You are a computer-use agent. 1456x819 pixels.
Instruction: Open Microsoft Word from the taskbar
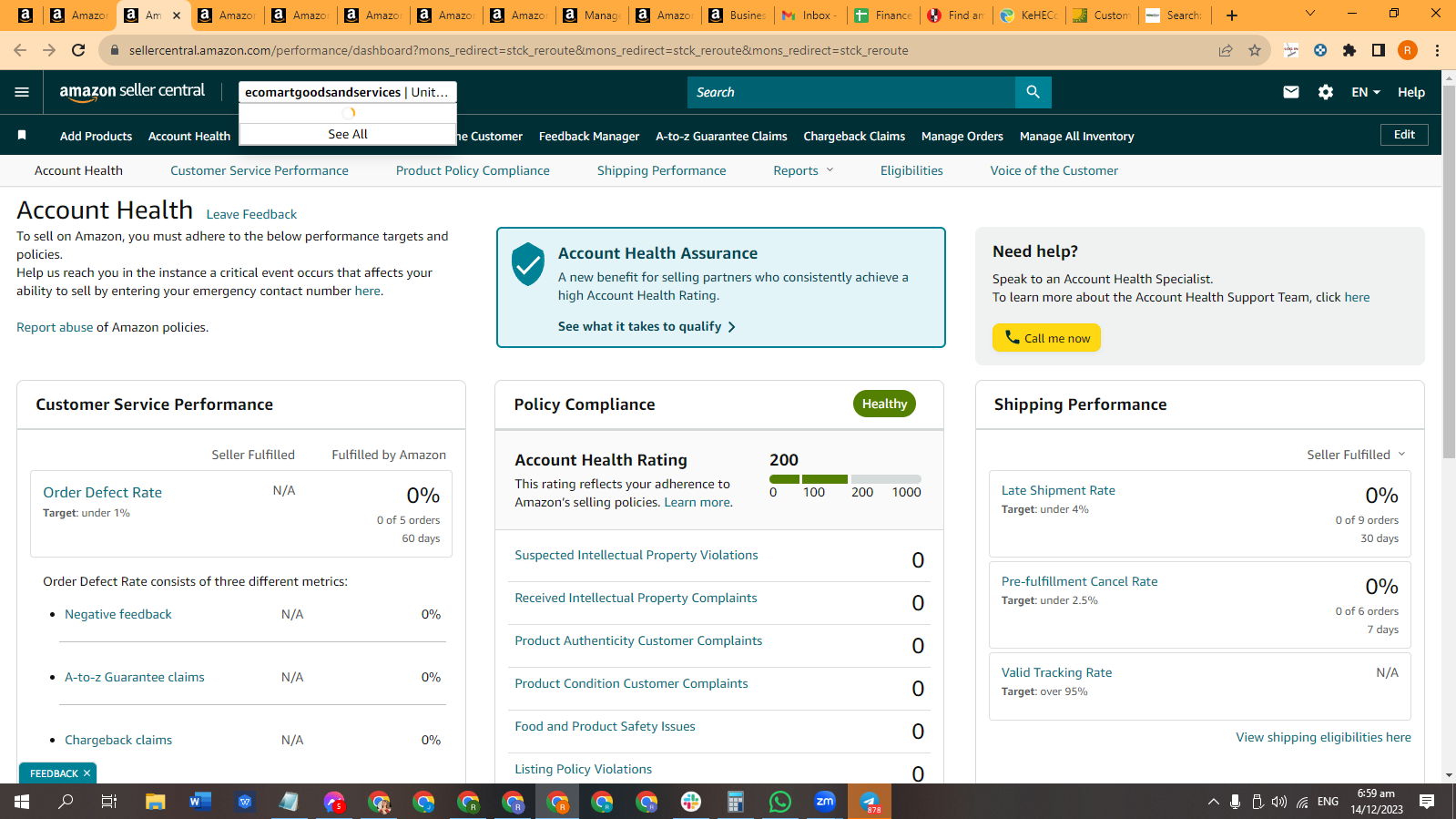point(200,802)
